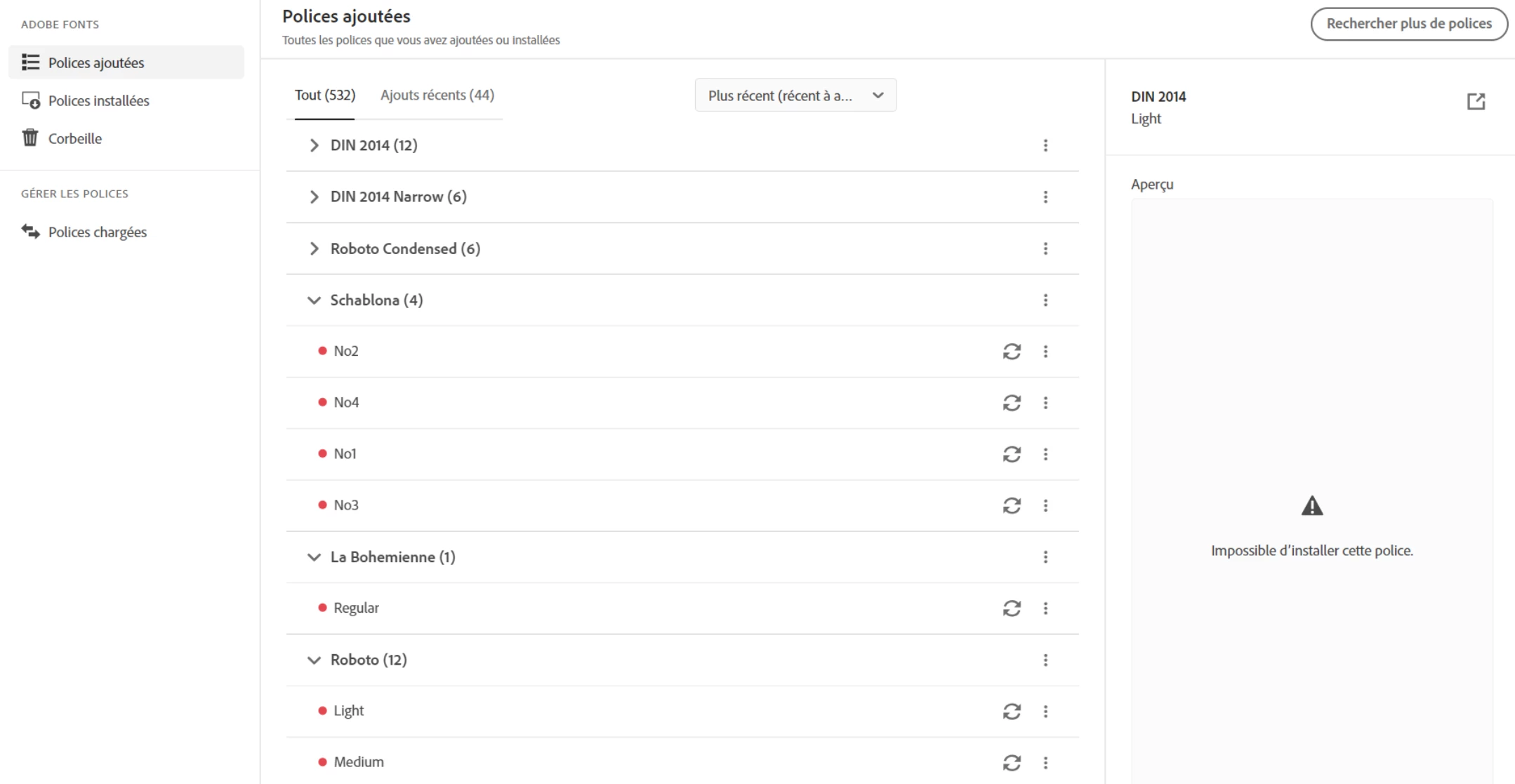Switch to the Ajouts récents (44) tab
This screenshot has height=784, width=1515.
[437, 95]
